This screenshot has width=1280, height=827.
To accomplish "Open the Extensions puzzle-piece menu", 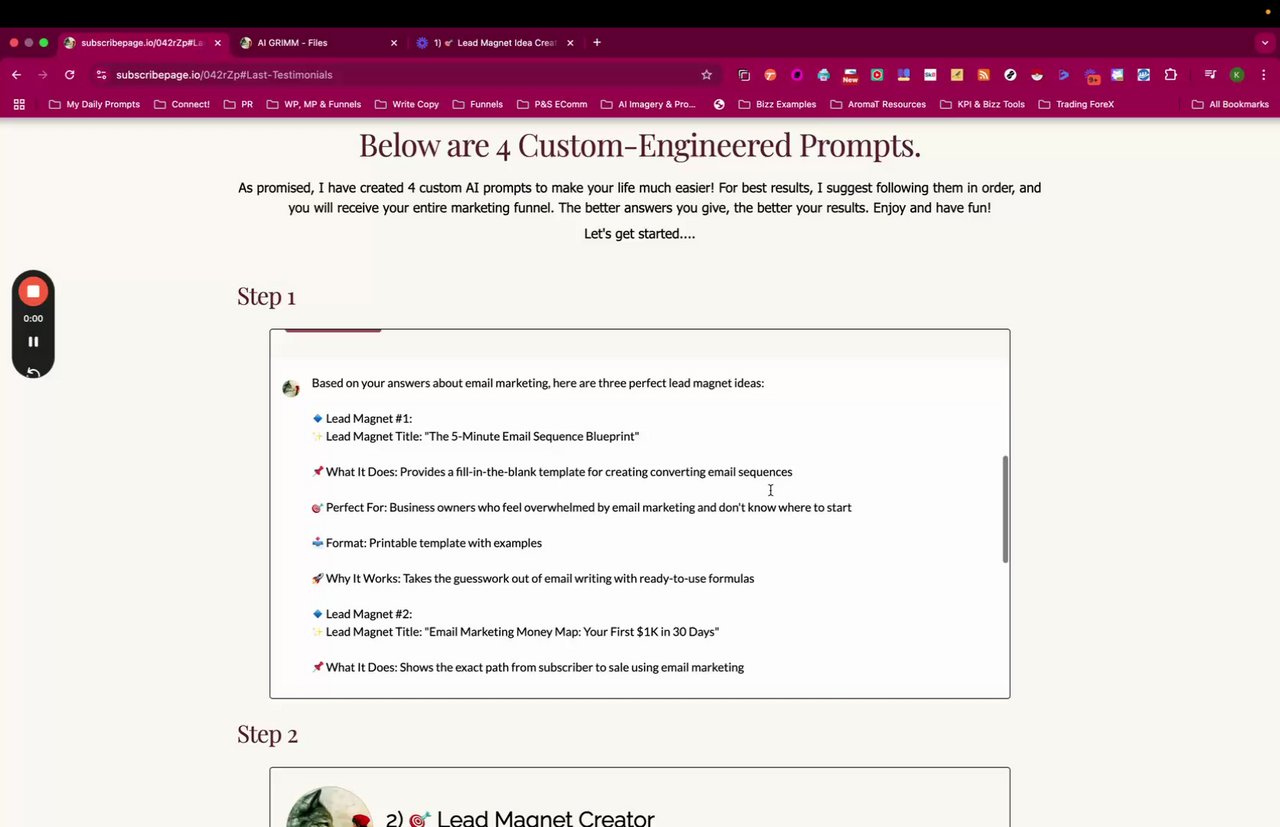I will (1171, 75).
